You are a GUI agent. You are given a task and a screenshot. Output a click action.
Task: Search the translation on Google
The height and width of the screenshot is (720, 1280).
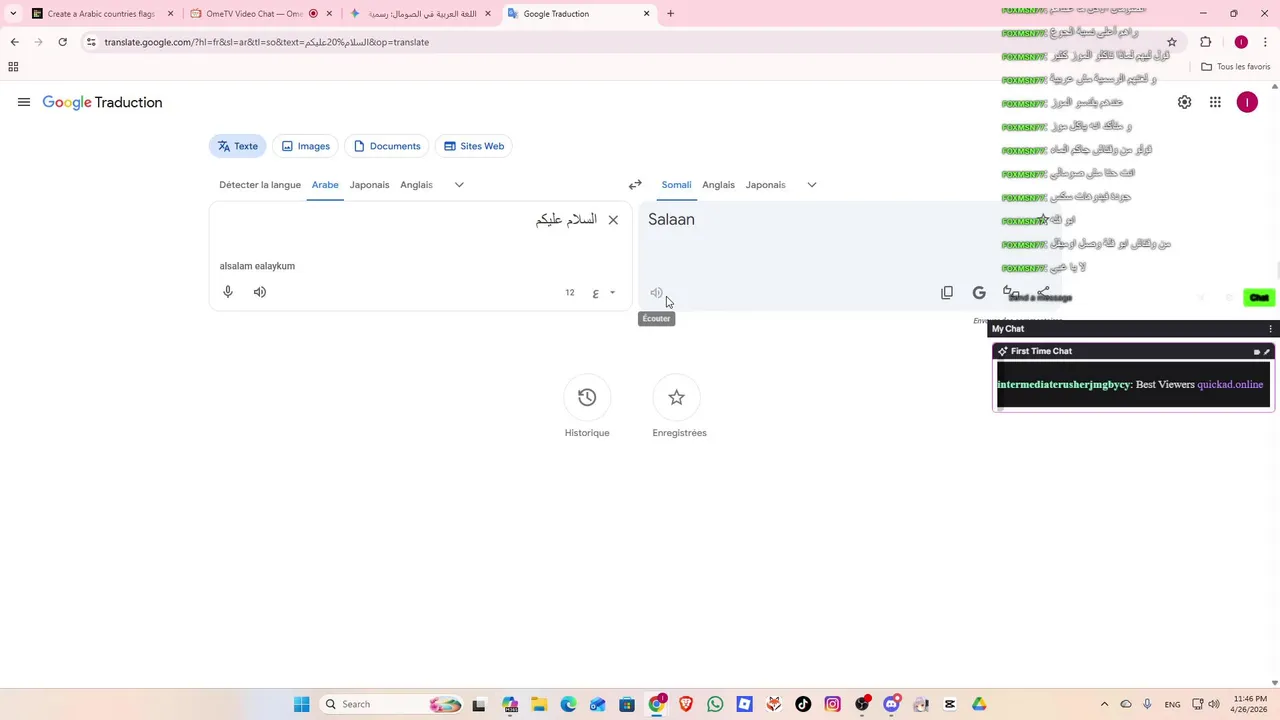[x=979, y=293]
